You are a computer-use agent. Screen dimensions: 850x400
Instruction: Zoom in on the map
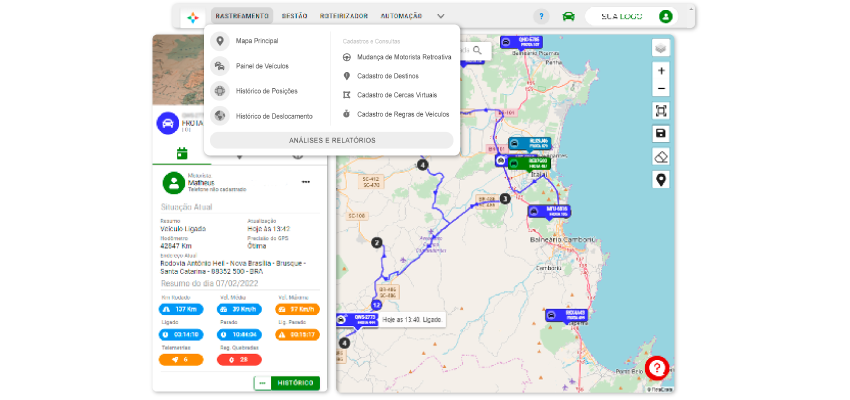coord(660,71)
